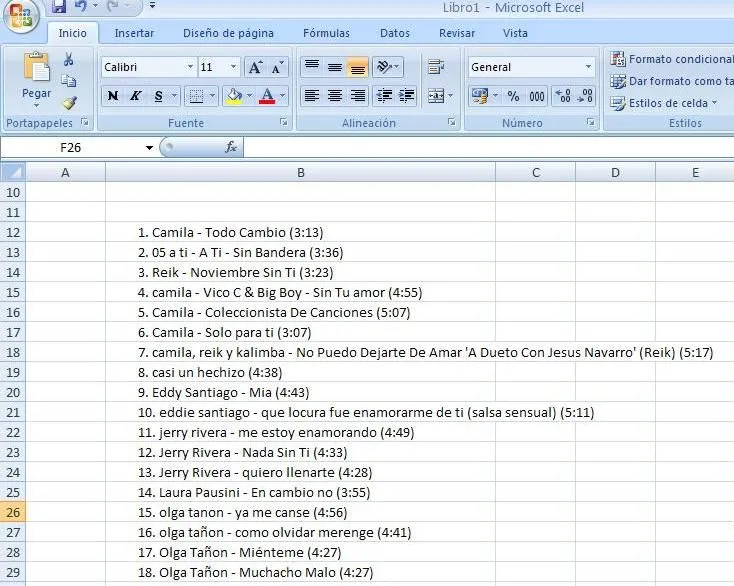Undo the last action
This screenshot has width=734, height=586.
coord(81,6)
